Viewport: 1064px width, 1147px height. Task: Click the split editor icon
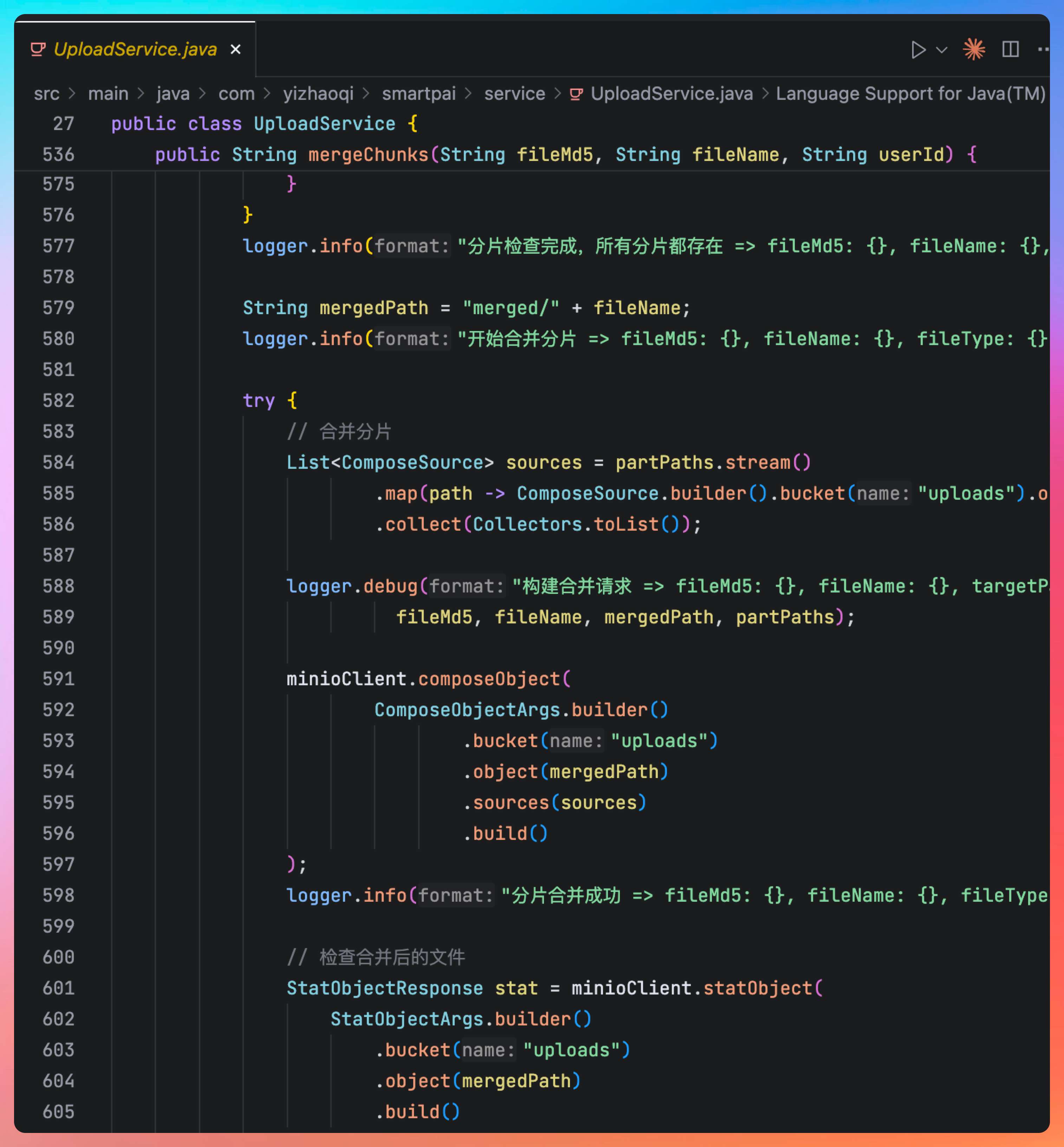1011,50
